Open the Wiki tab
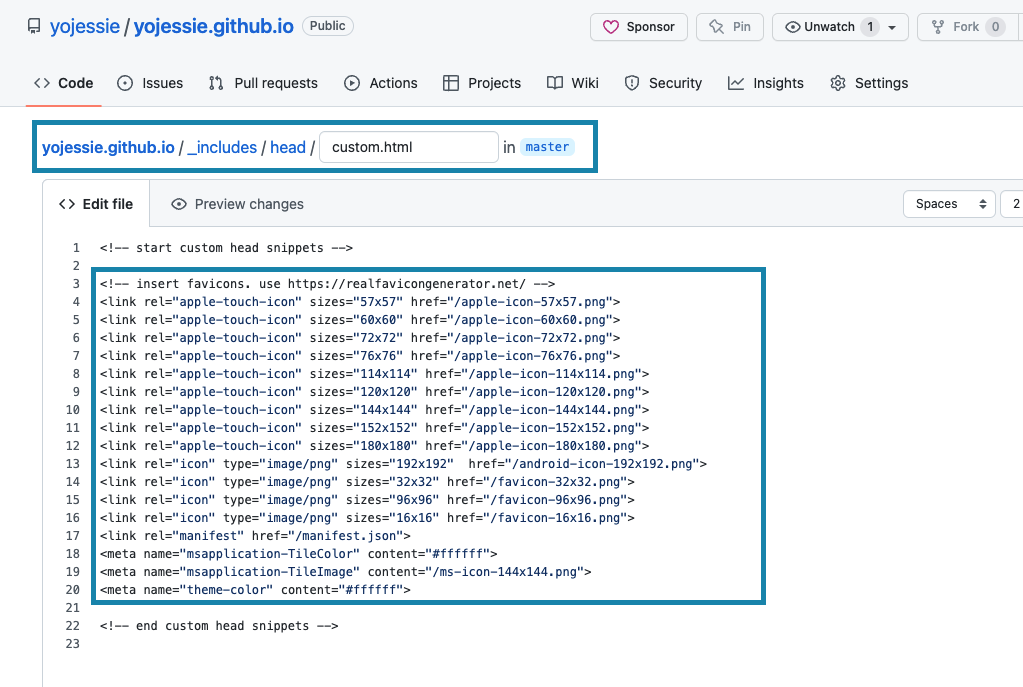This screenshot has width=1023, height=687. tap(573, 84)
